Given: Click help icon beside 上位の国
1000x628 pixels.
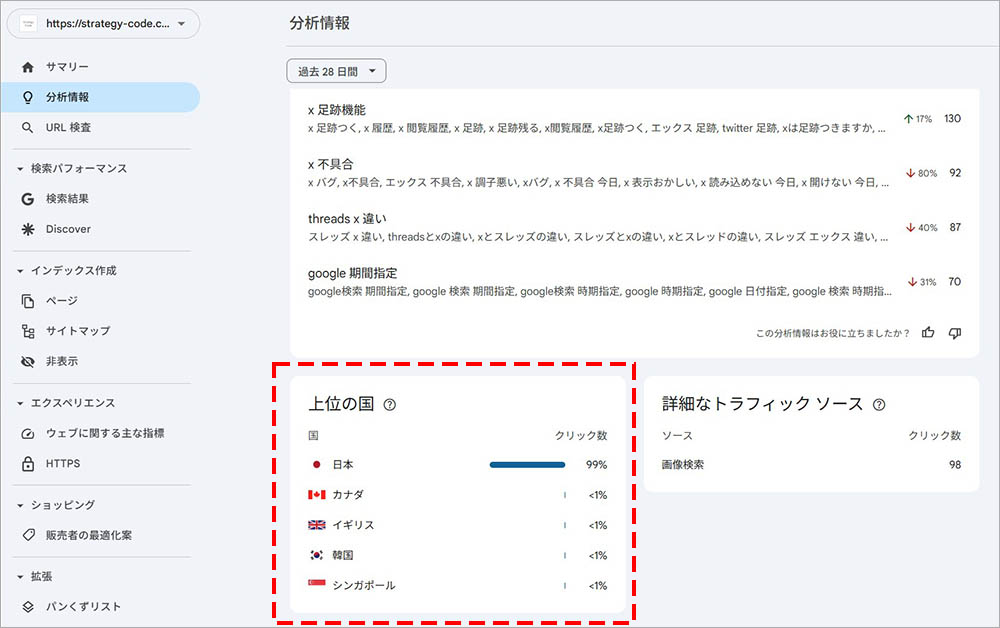Looking at the screenshot, I should (x=390, y=405).
